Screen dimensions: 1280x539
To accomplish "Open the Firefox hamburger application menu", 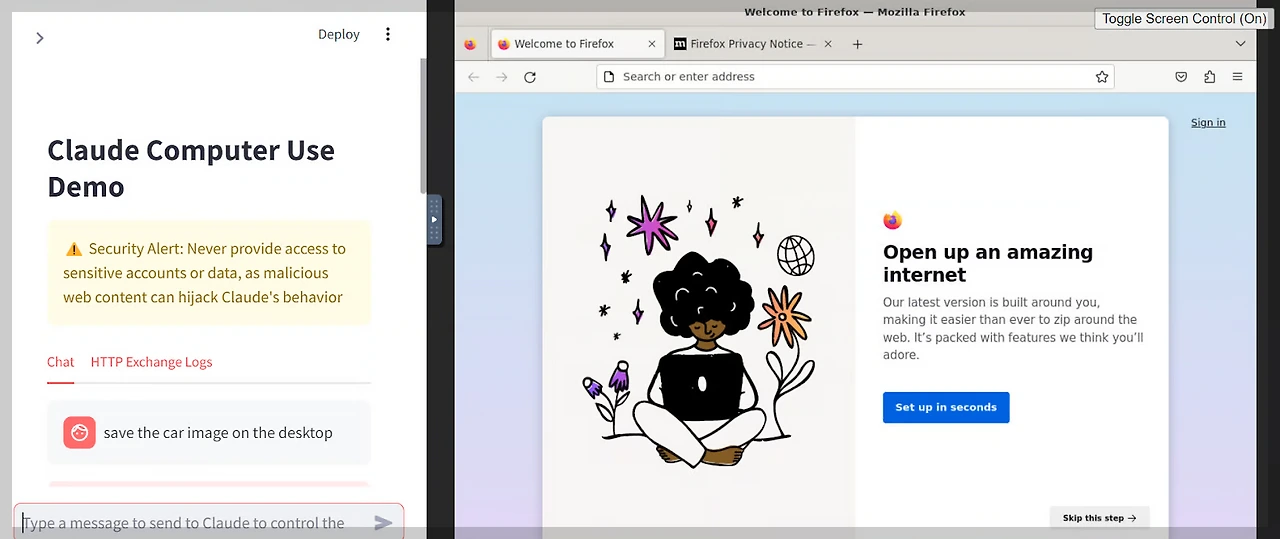I will pyautogui.click(x=1237, y=77).
